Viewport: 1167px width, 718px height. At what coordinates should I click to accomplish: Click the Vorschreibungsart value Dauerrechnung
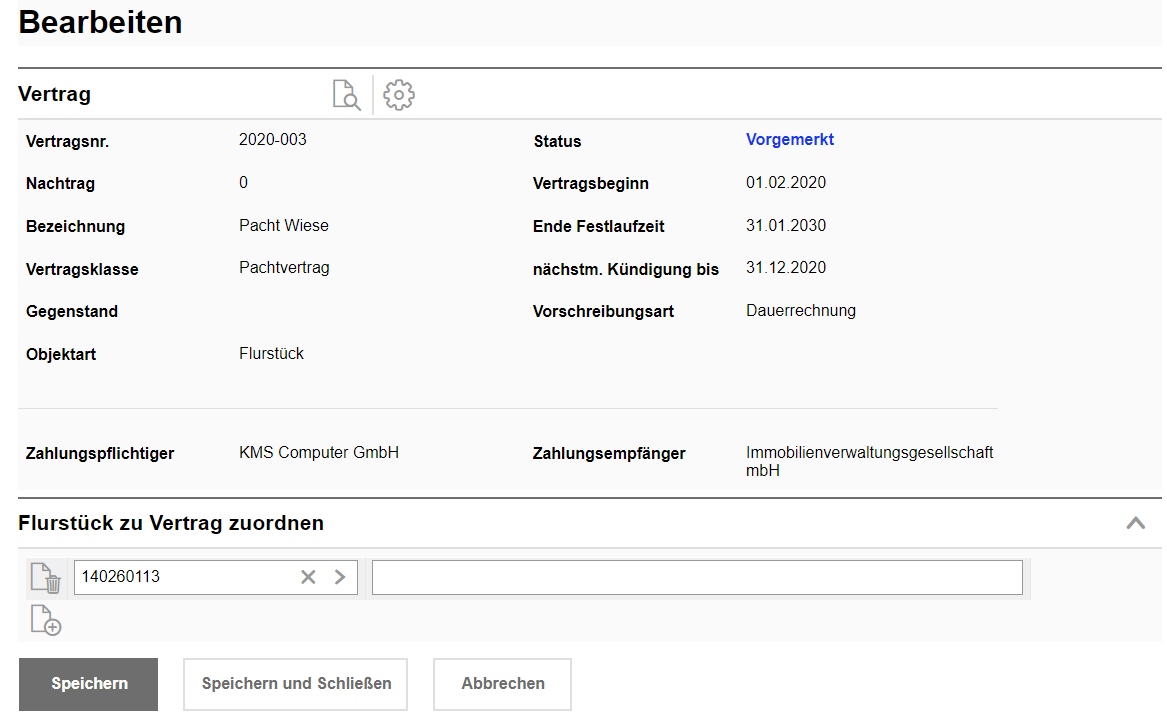click(x=800, y=310)
